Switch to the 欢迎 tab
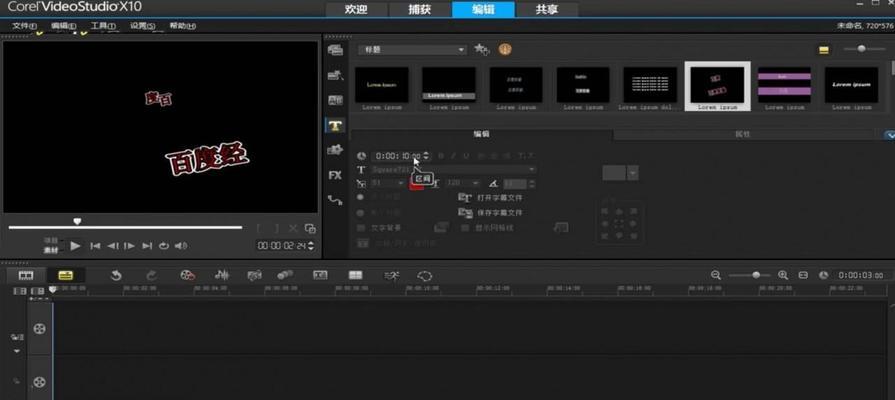The image size is (895, 400). [356, 10]
